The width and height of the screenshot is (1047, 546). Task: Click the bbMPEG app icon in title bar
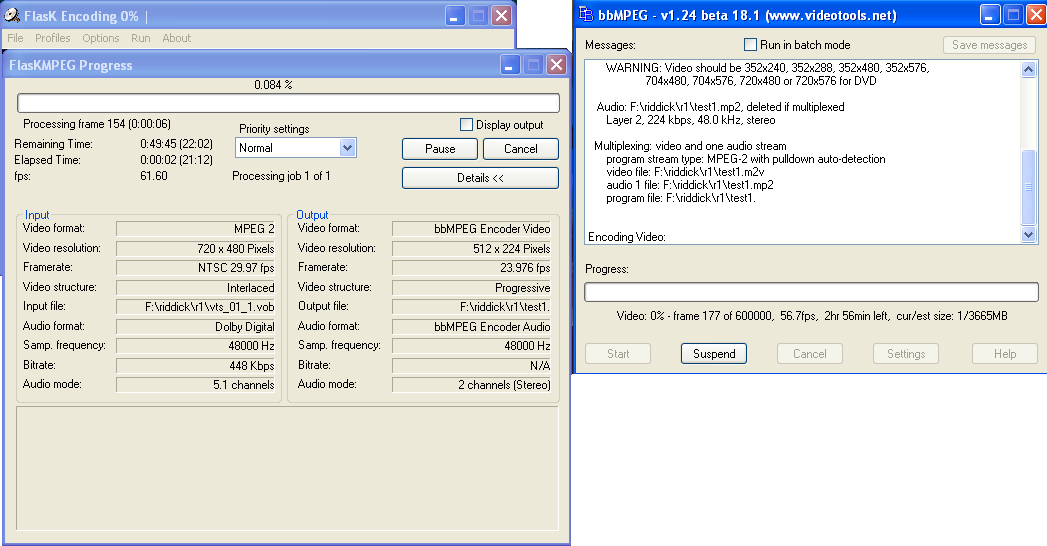[x=586, y=14]
